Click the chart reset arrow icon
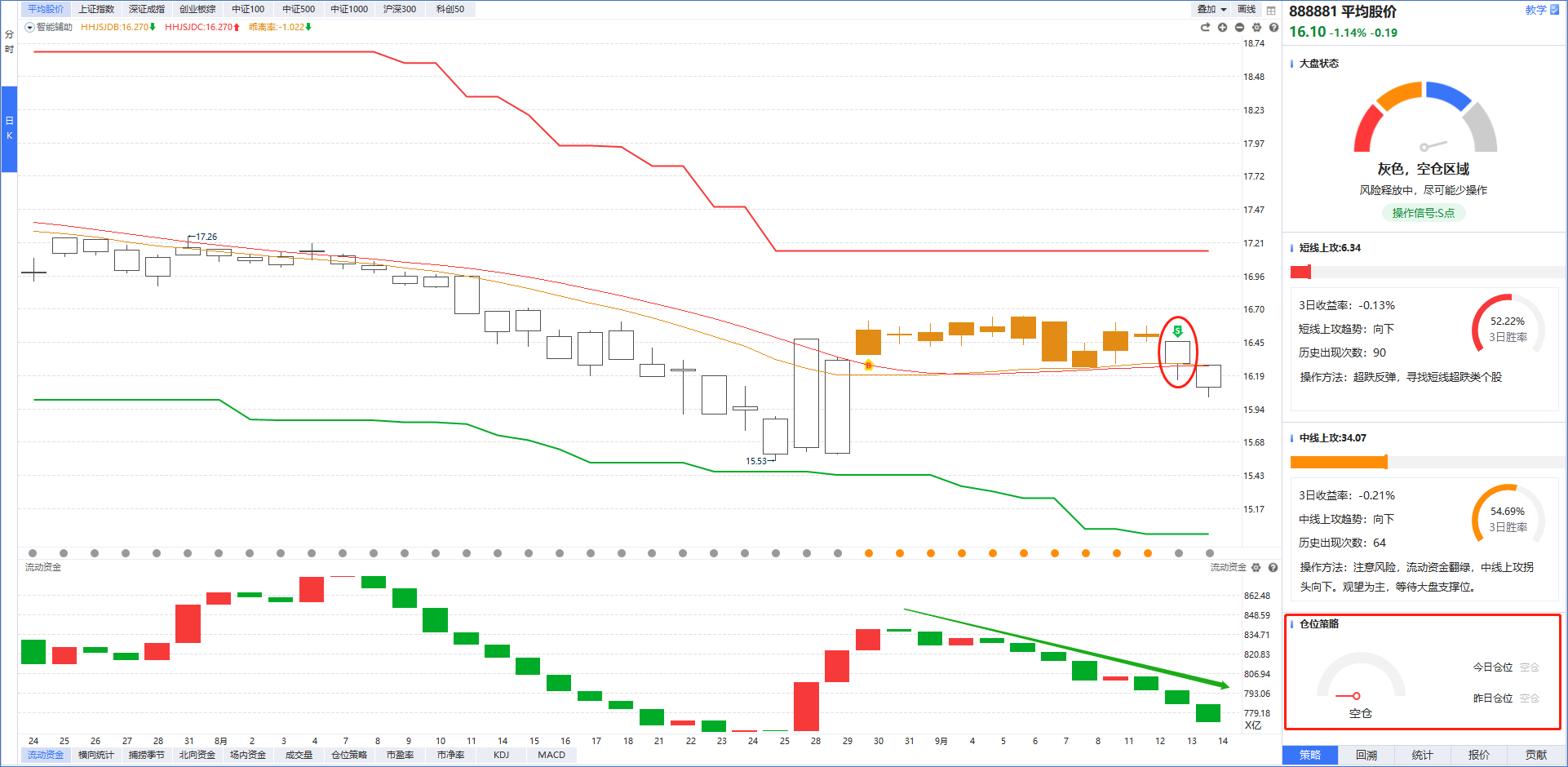The width and height of the screenshot is (1568, 767). [1205, 27]
